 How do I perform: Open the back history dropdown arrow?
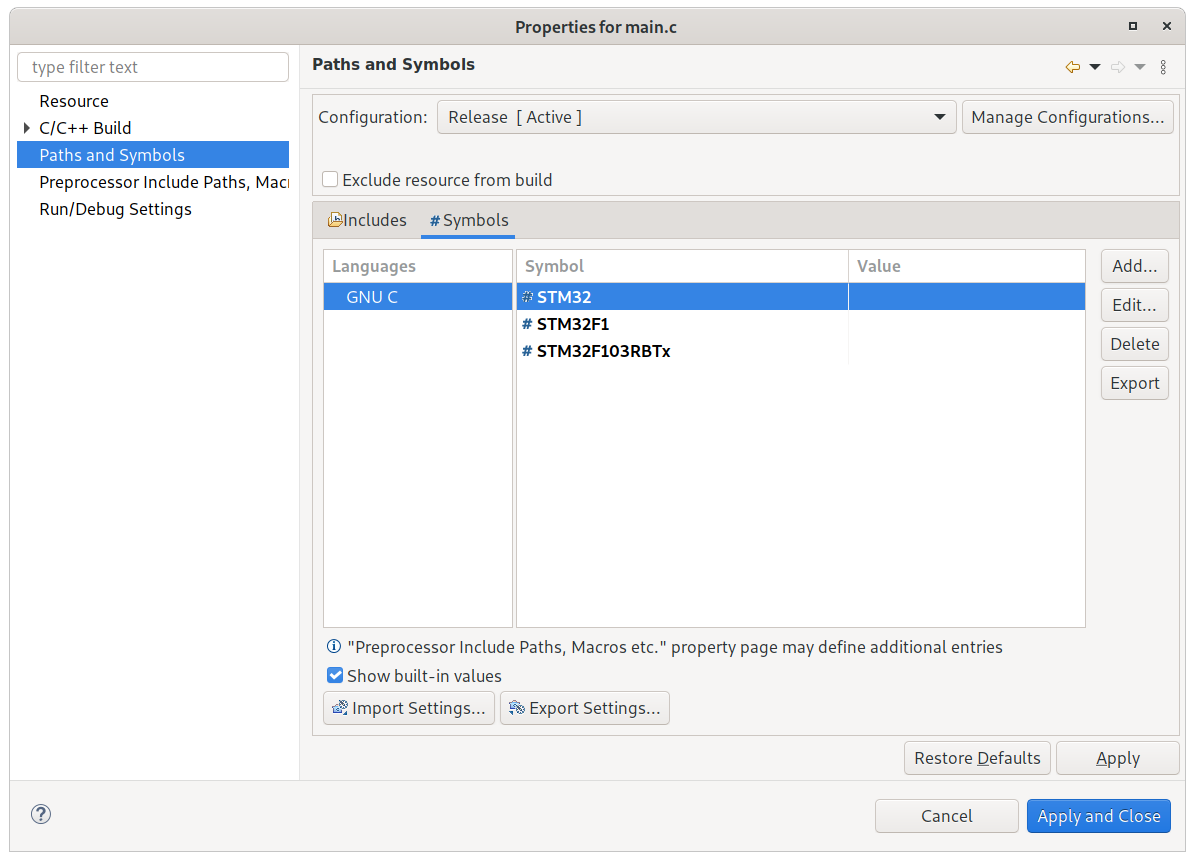coord(1094,67)
